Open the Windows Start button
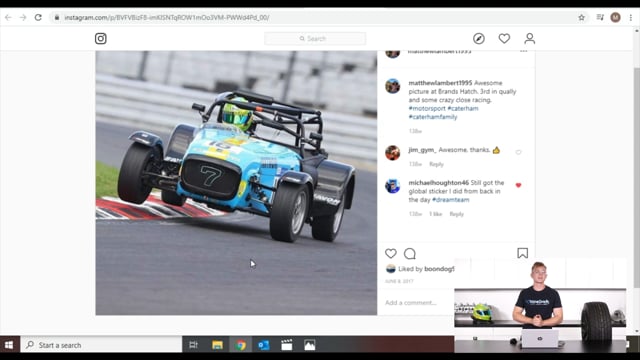This screenshot has width=640, height=360. click(x=9, y=345)
